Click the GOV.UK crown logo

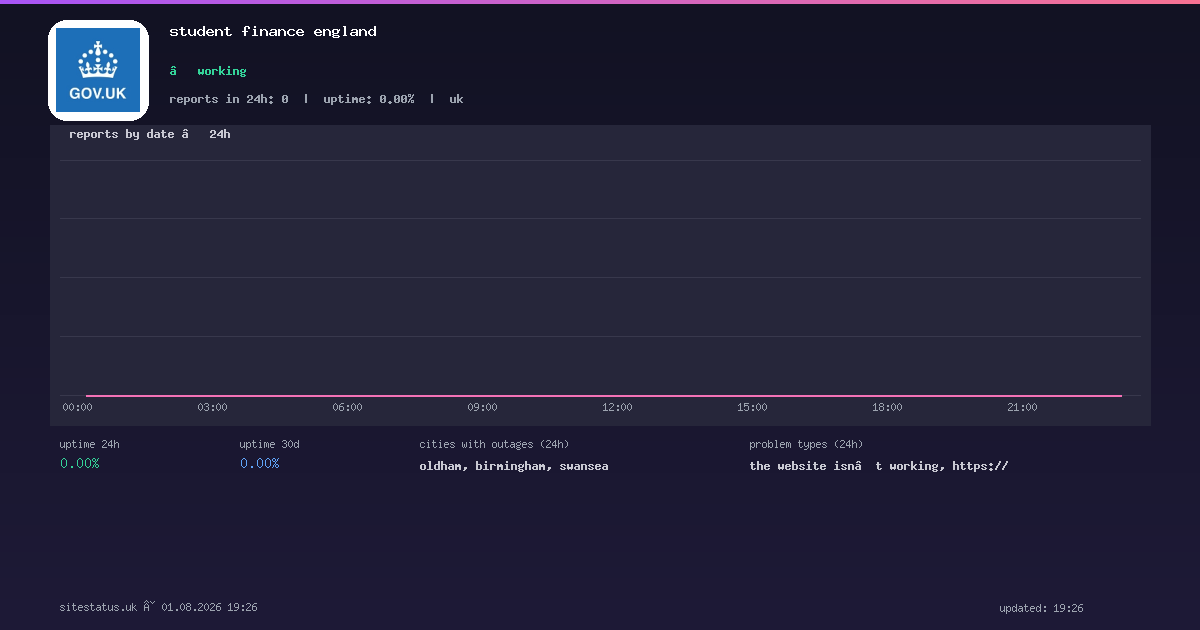98,70
